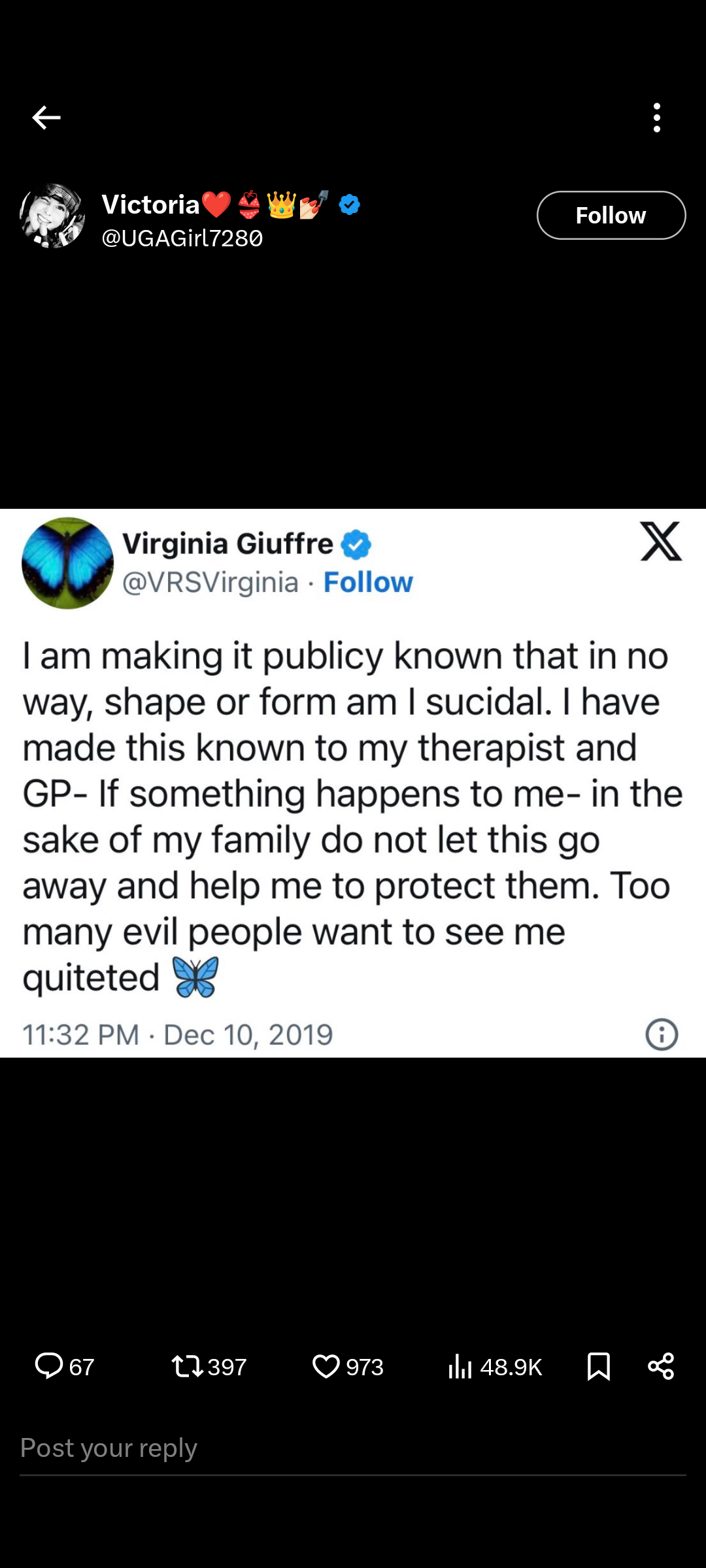Open the reply icon with 67 comments
The width and height of the screenshot is (706, 1568).
coord(64,1366)
